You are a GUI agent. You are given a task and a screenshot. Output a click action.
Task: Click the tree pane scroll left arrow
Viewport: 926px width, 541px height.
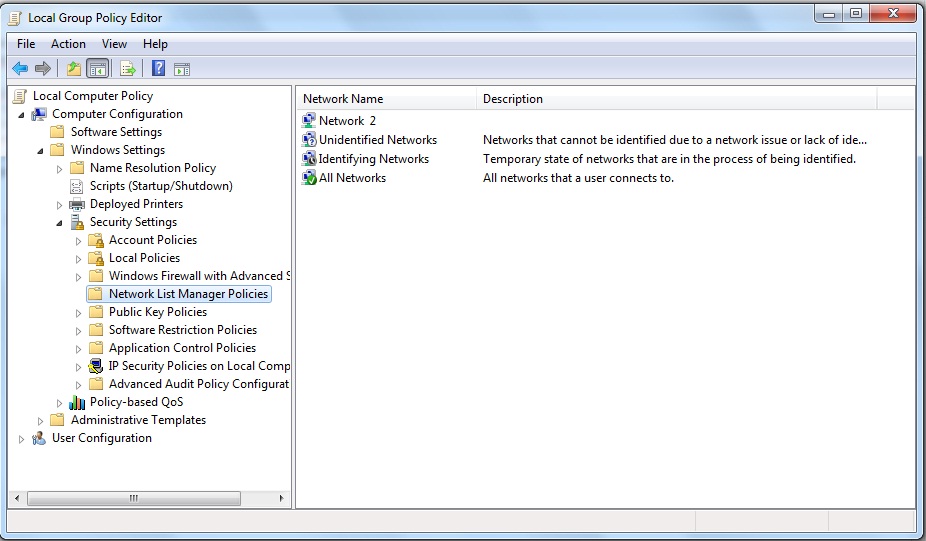(x=17, y=498)
